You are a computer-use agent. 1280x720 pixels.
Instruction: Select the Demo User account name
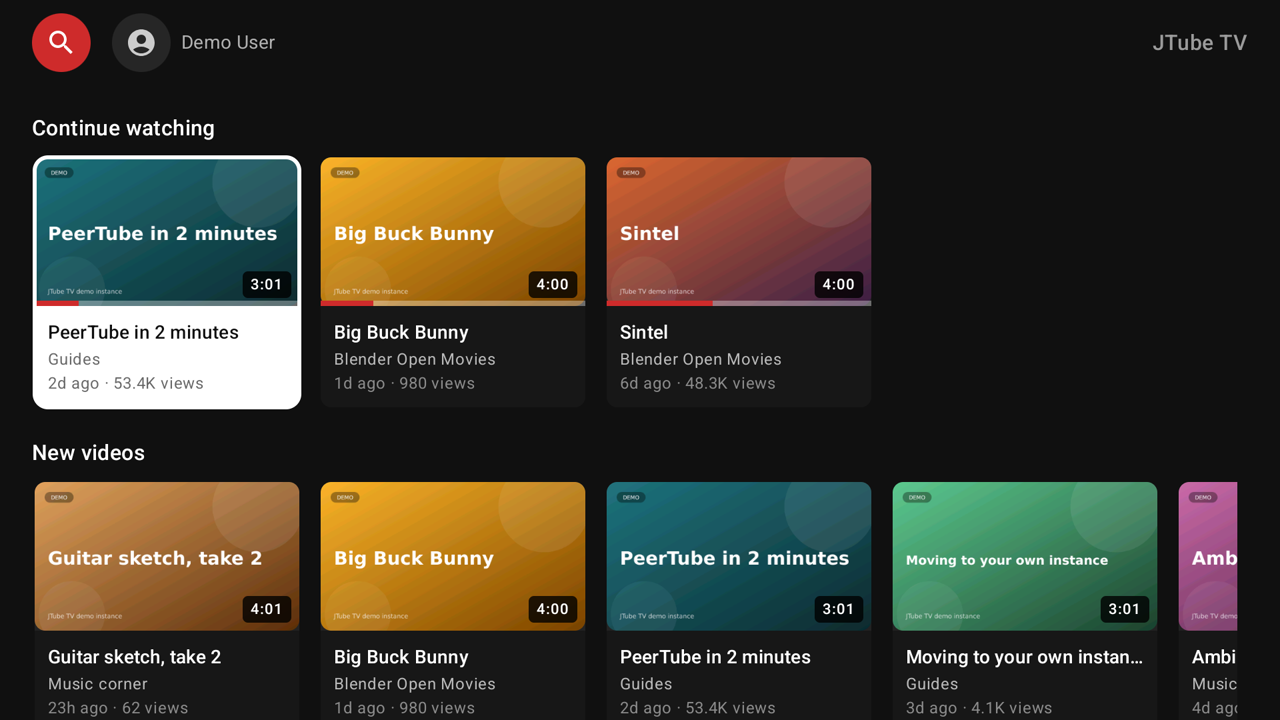click(x=228, y=42)
